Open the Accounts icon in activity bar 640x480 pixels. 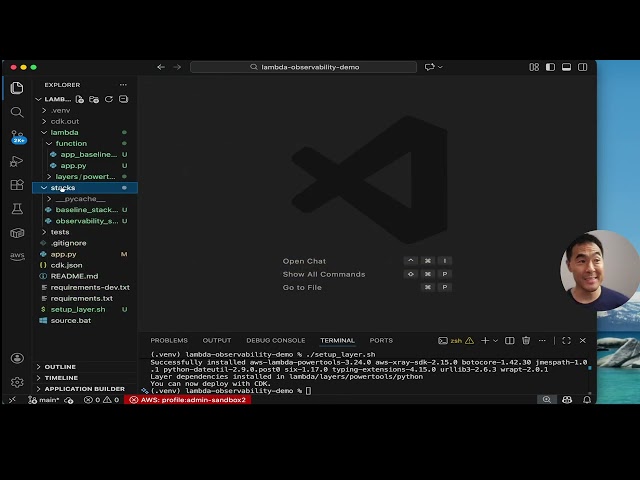[x=17, y=358]
